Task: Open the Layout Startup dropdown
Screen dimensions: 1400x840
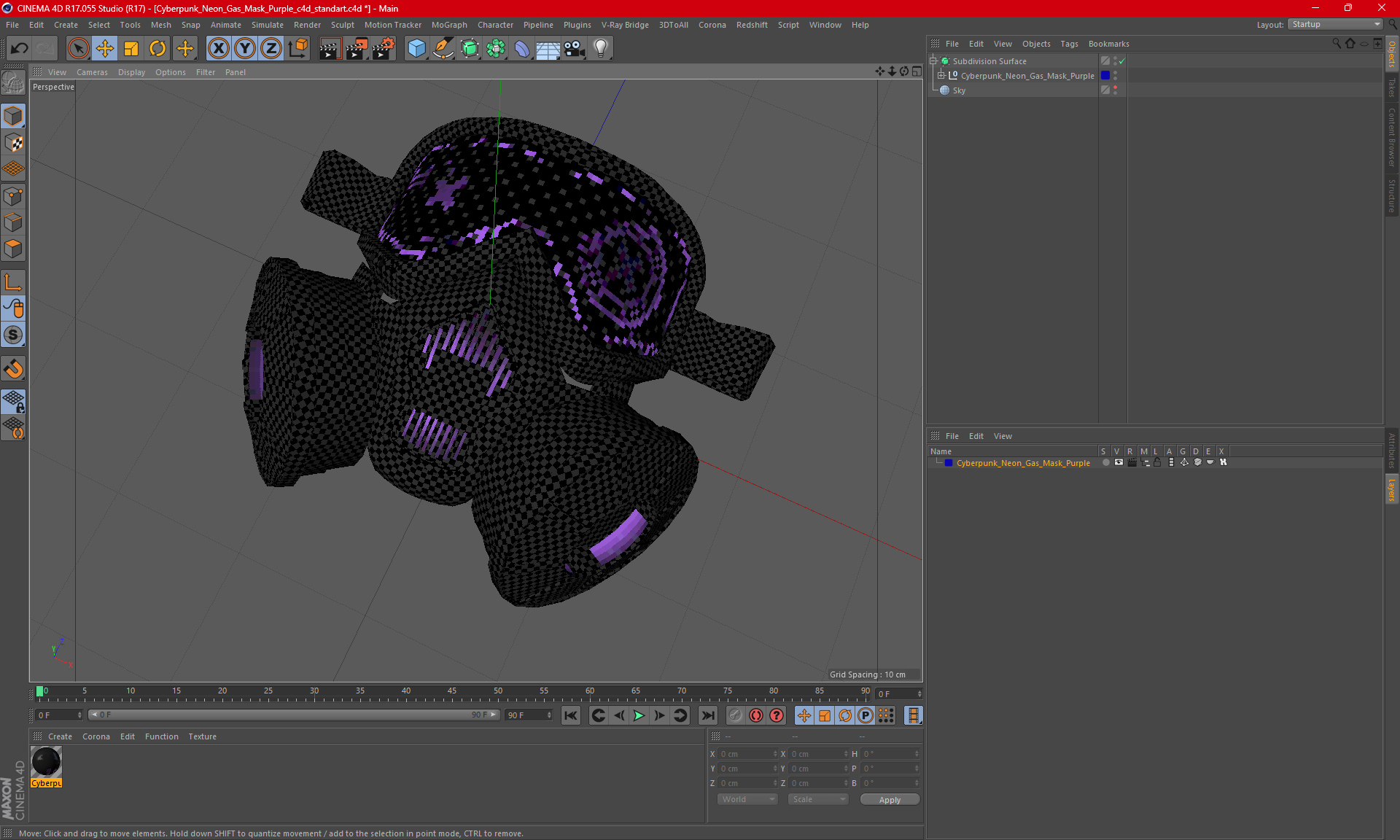Action: 1336,24
